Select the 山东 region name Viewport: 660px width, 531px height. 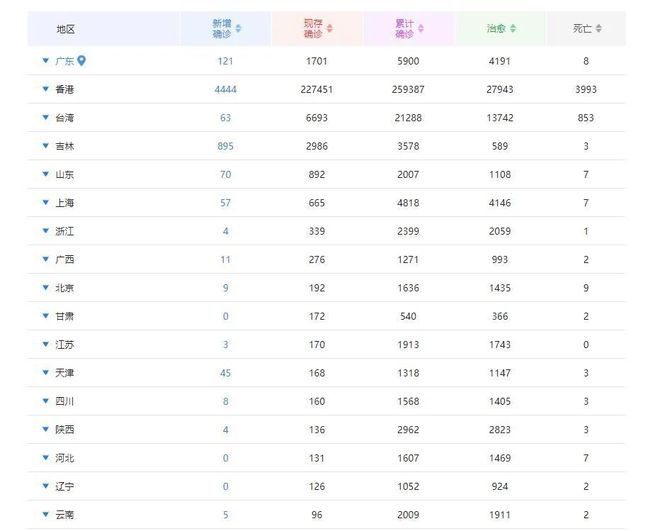[x=65, y=175]
